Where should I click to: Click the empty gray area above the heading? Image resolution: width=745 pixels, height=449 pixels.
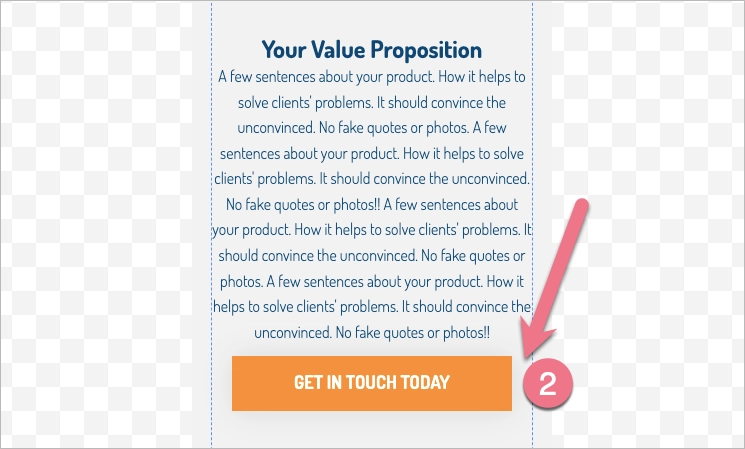[x=371, y=18]
